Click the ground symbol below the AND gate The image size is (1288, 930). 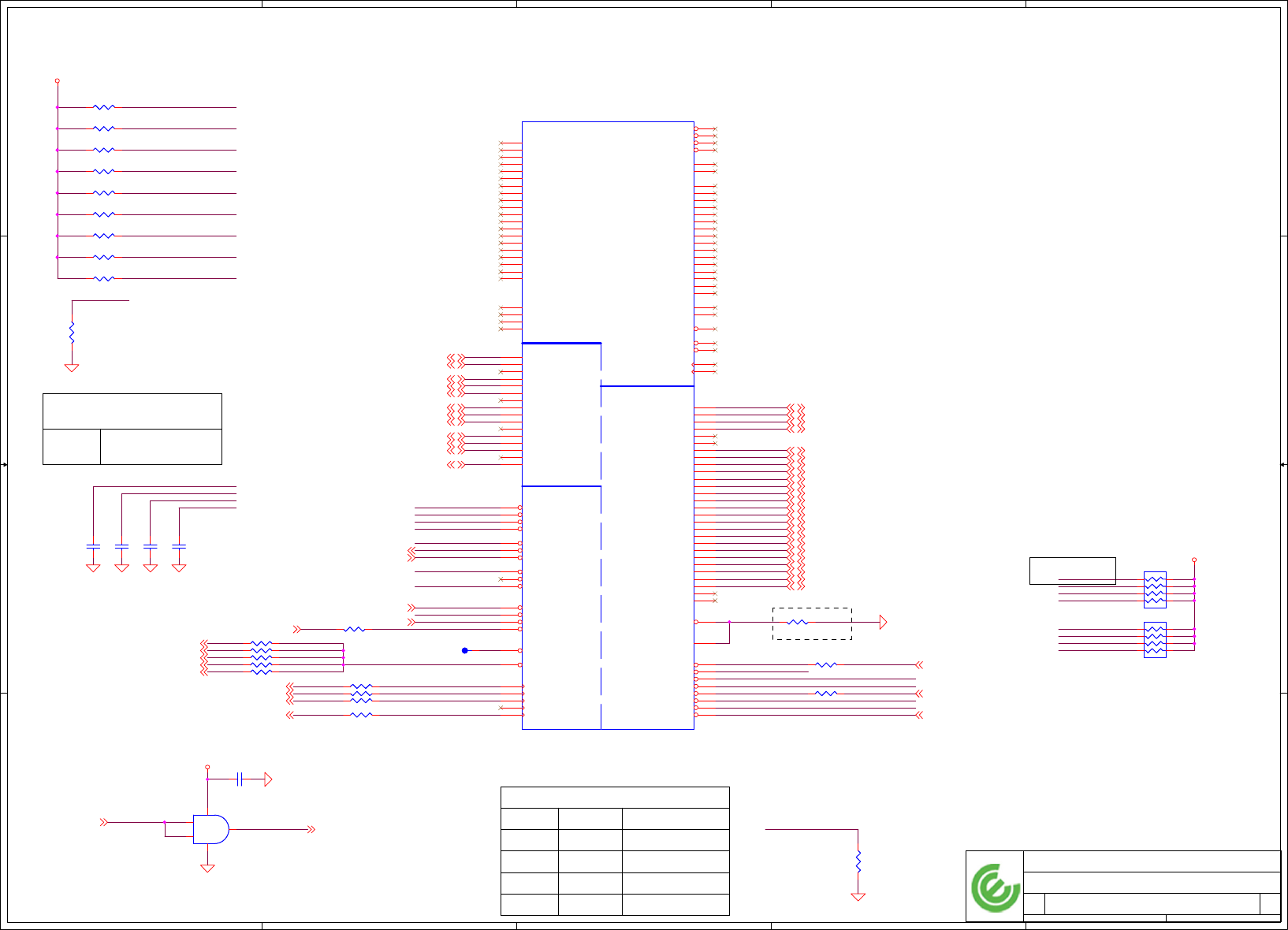click(207, 869)
